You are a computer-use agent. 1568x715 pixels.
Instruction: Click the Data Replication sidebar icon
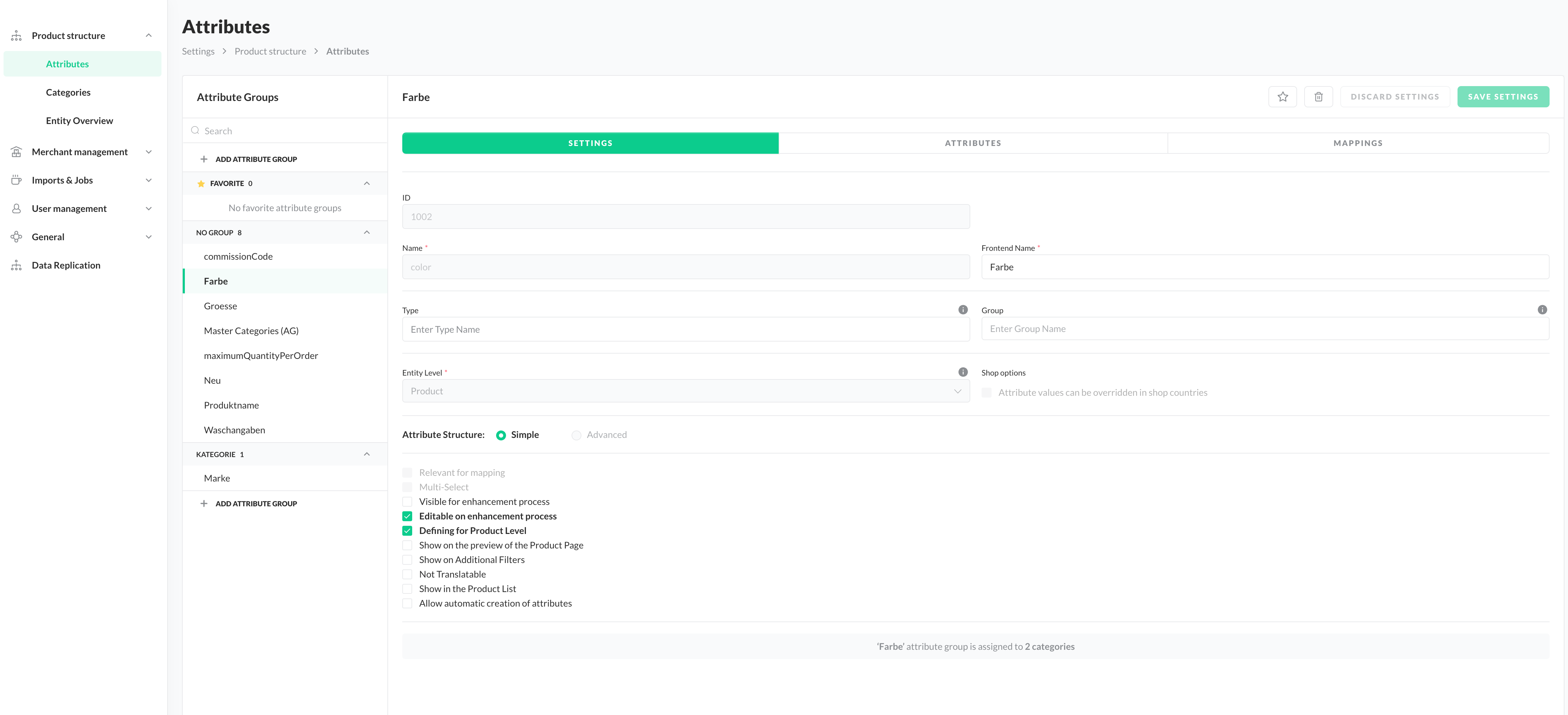[x=16, y=265]
